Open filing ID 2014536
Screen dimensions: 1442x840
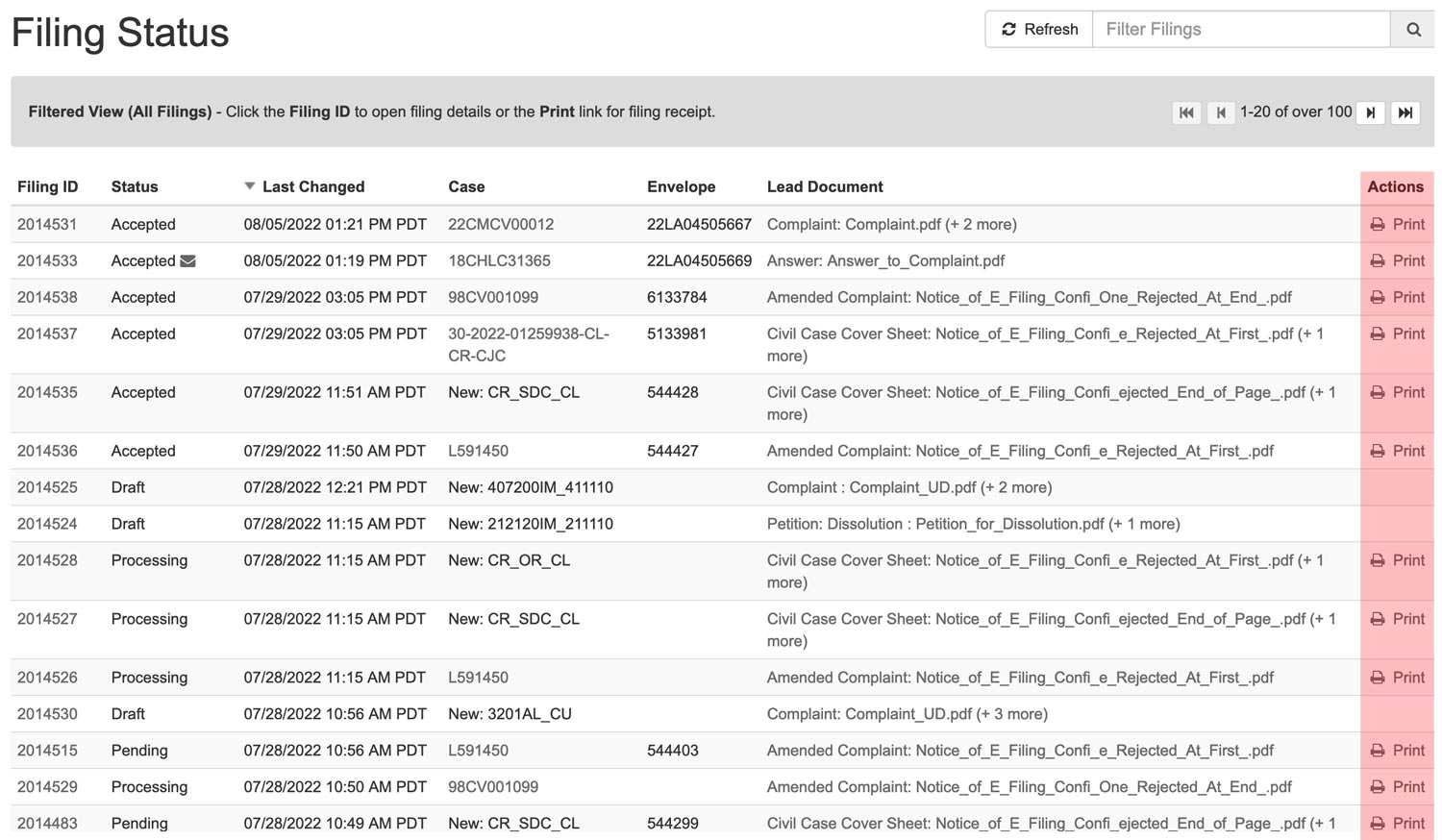(x=47, y=451)
